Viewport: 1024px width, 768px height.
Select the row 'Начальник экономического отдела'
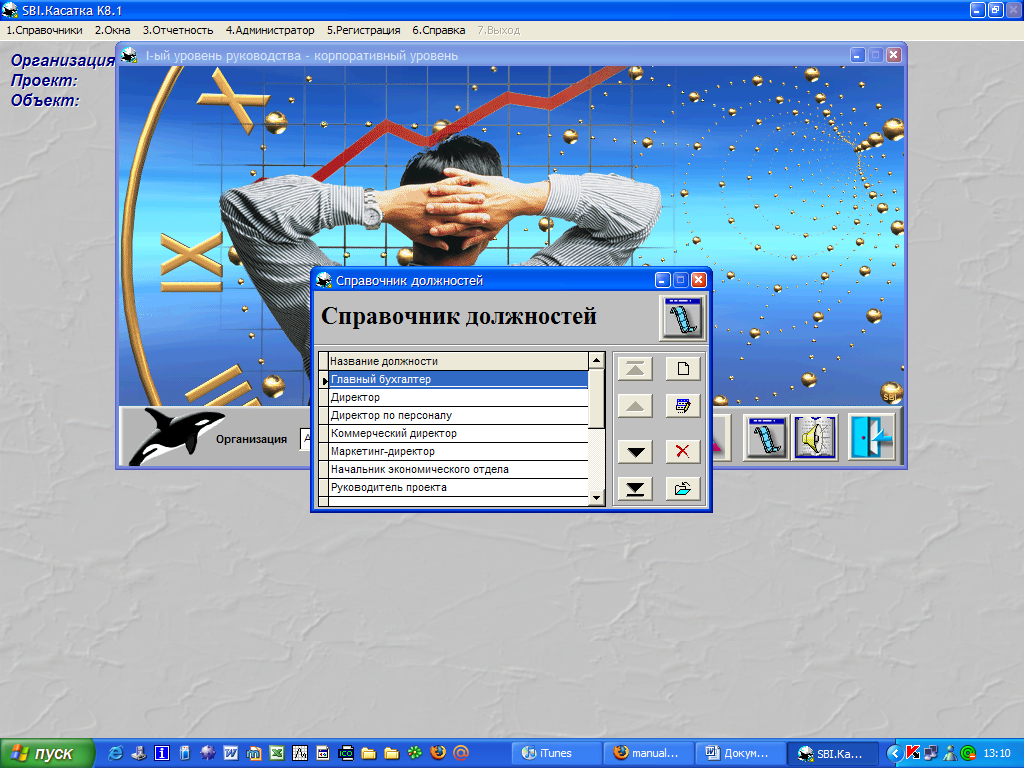point(458,470)
